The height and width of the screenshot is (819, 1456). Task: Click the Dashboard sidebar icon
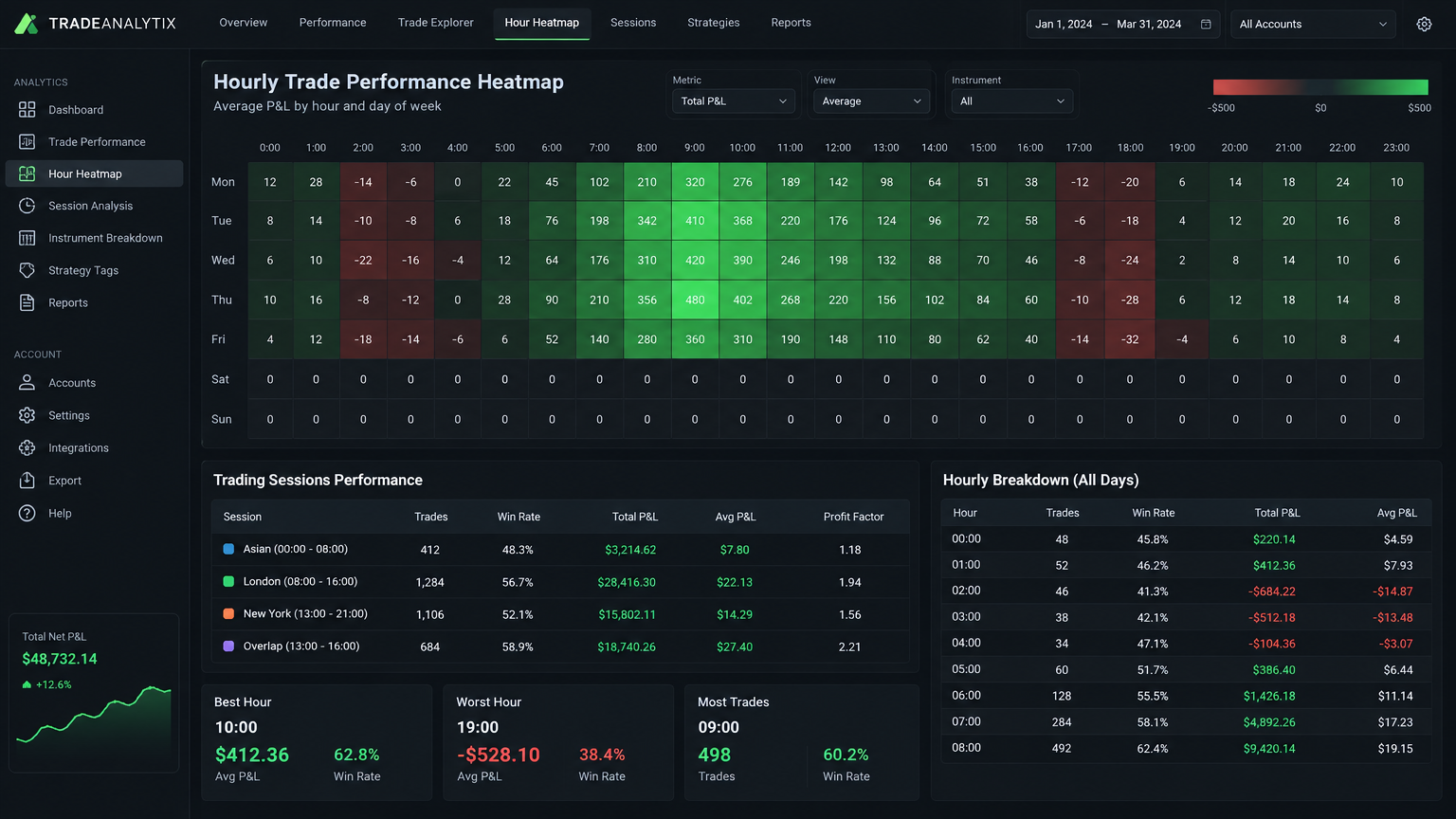point(27,110)
